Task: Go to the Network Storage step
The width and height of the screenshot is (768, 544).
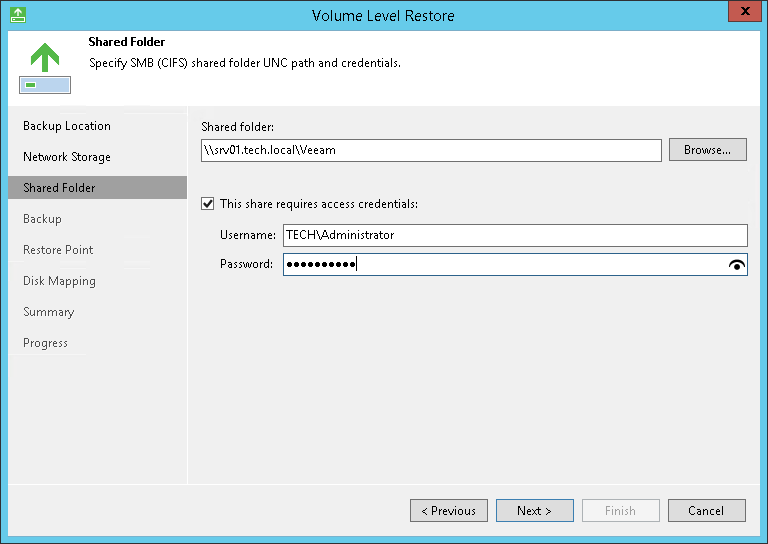Action: (x=67, y=157)
